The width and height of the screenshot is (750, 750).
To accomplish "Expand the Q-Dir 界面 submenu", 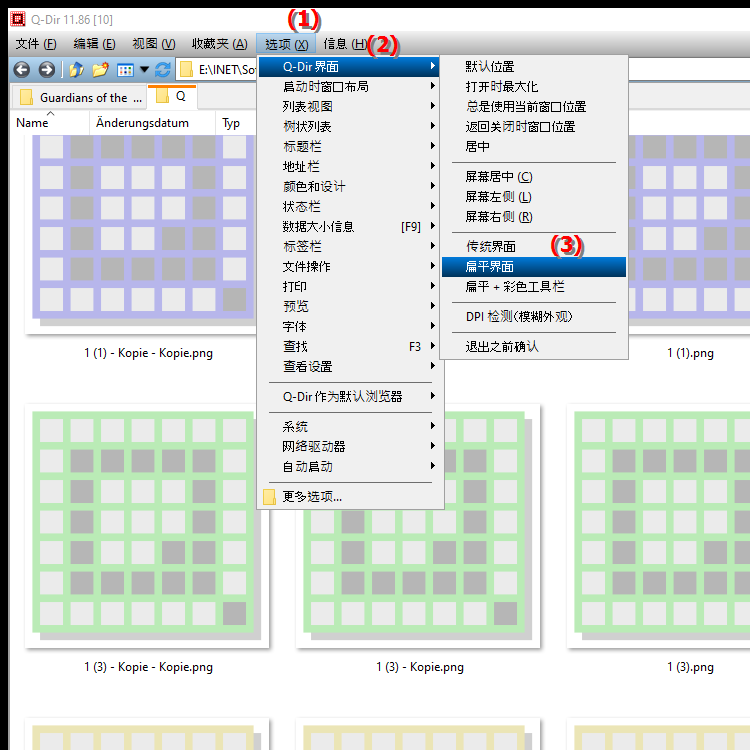I will pos(350,66).
